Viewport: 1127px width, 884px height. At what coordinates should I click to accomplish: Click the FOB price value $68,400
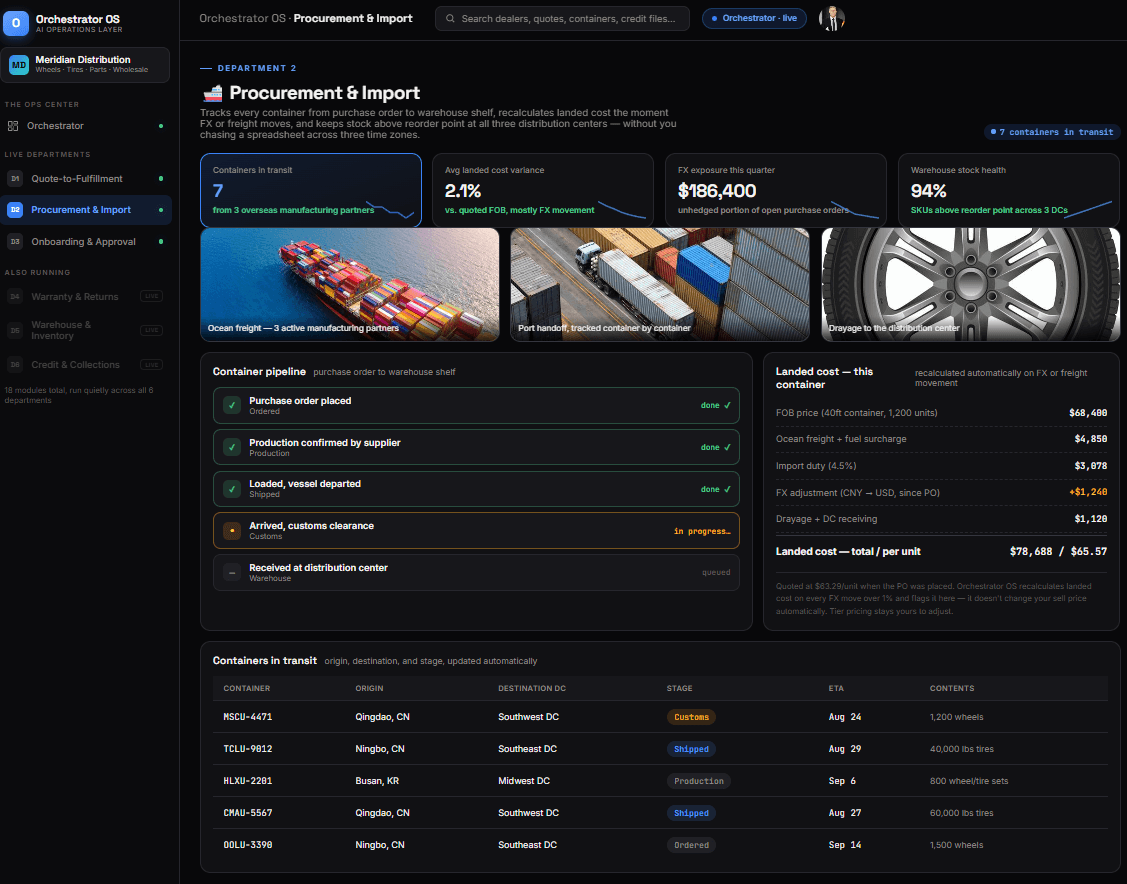point(1088,413)
